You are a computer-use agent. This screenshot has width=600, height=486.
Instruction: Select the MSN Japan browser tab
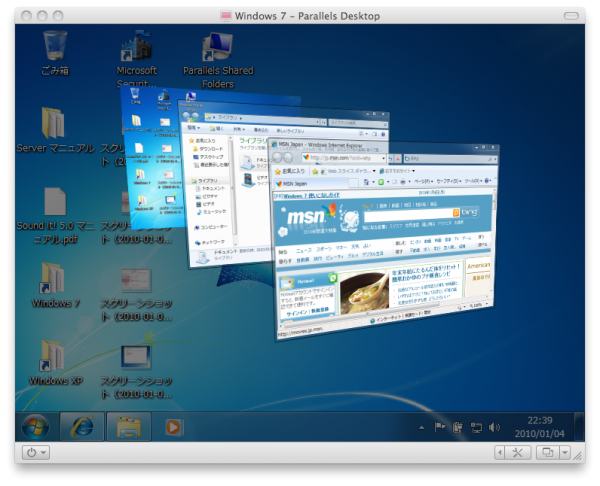pos(312,184)
